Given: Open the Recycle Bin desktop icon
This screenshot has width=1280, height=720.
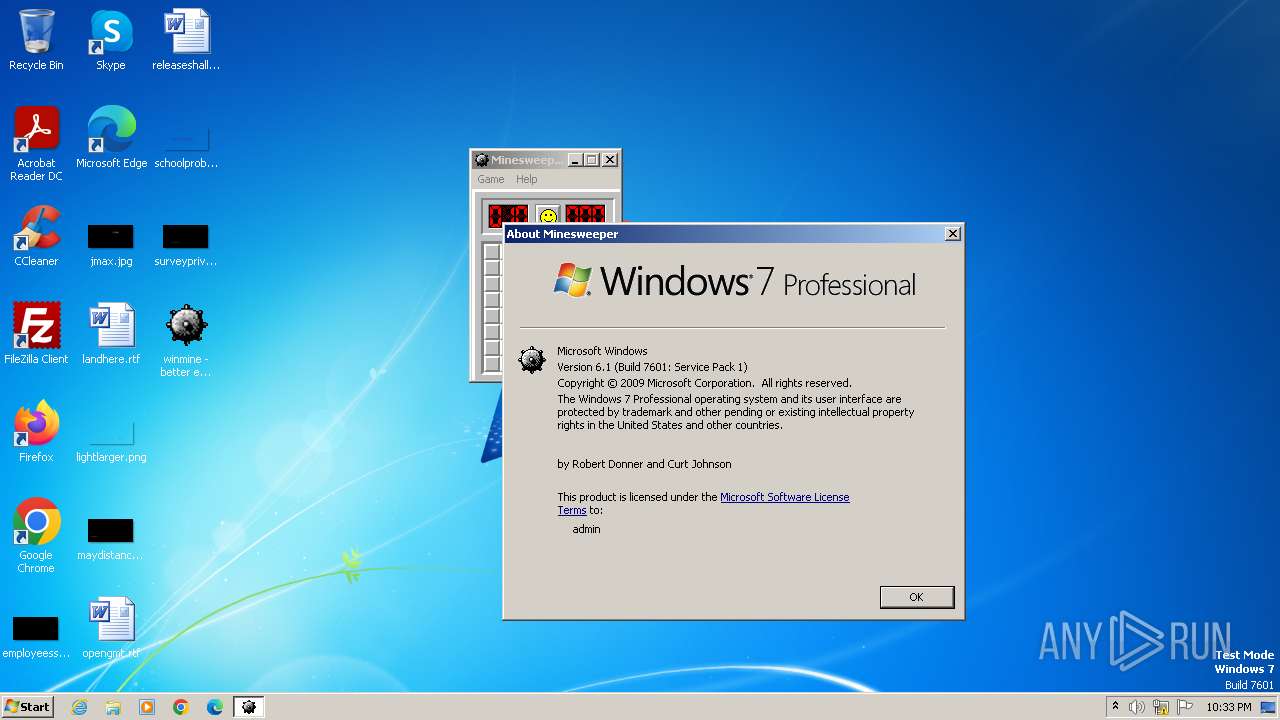Looking at the screenshot, I should click(x=36, y=40).
